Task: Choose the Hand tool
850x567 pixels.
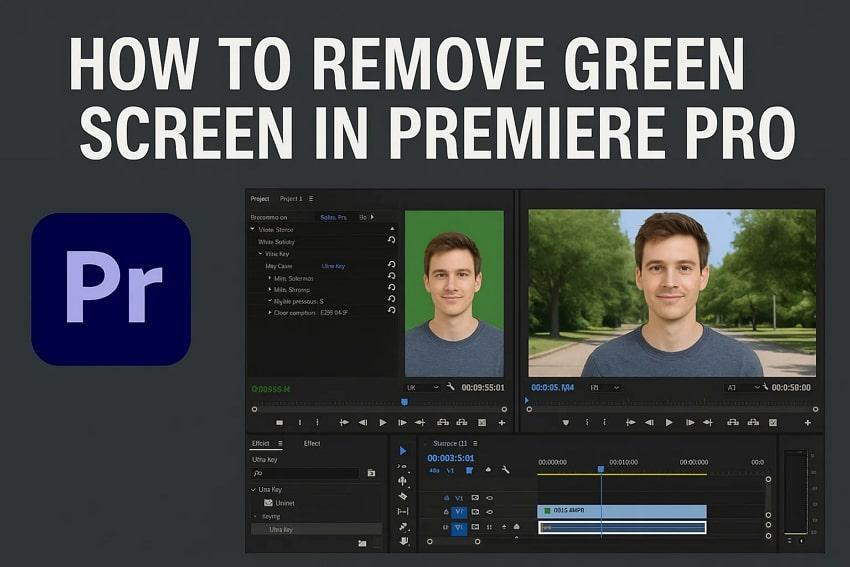Action: point(403,541)
